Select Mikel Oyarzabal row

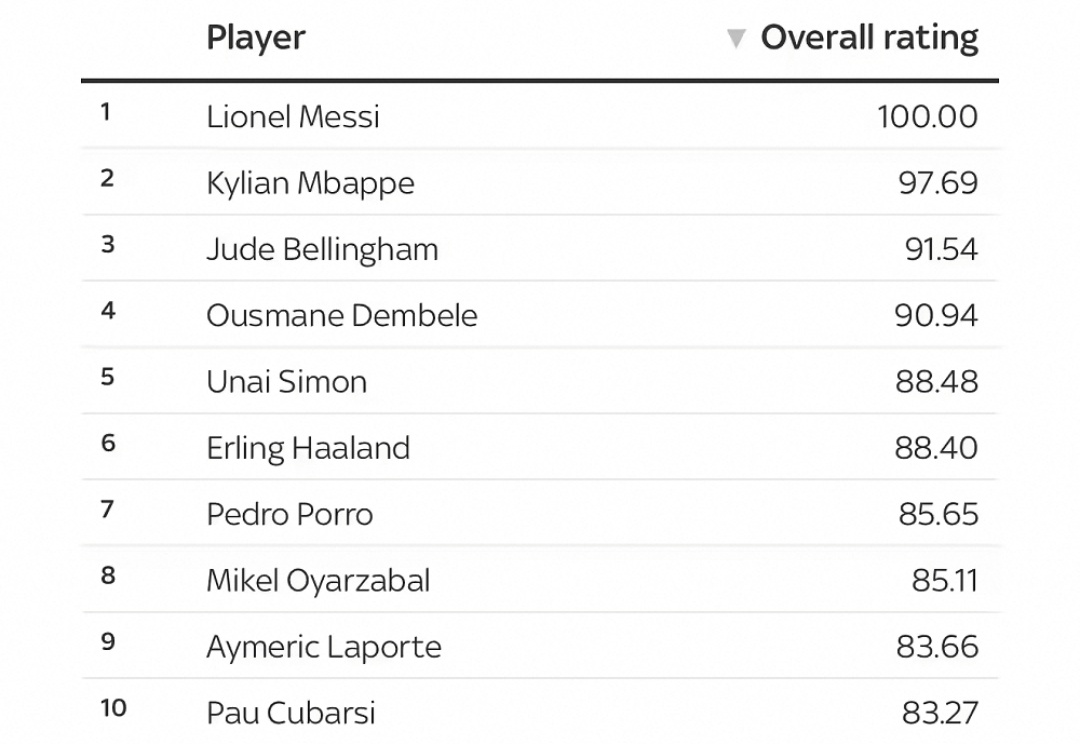[x=540, y=580]
